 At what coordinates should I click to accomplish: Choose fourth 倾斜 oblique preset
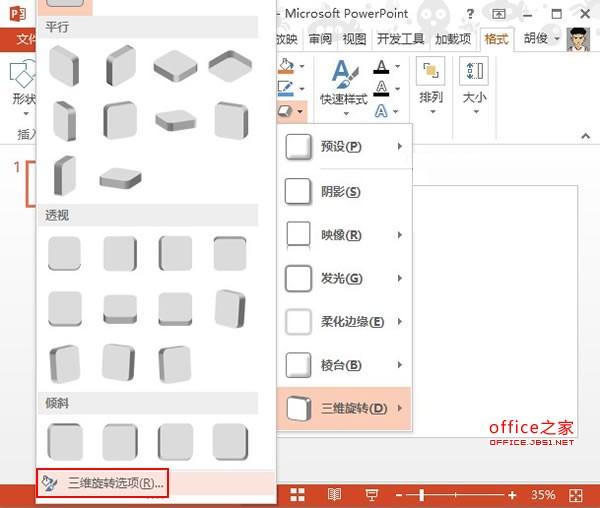(x=230, y=441)
